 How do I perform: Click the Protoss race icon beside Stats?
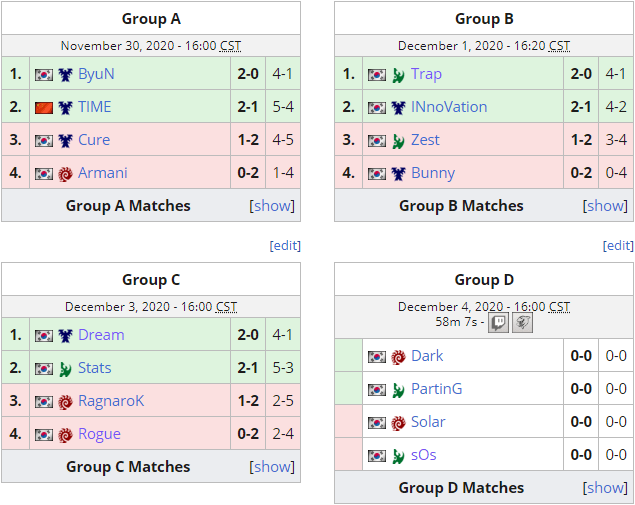pos(65,369)
